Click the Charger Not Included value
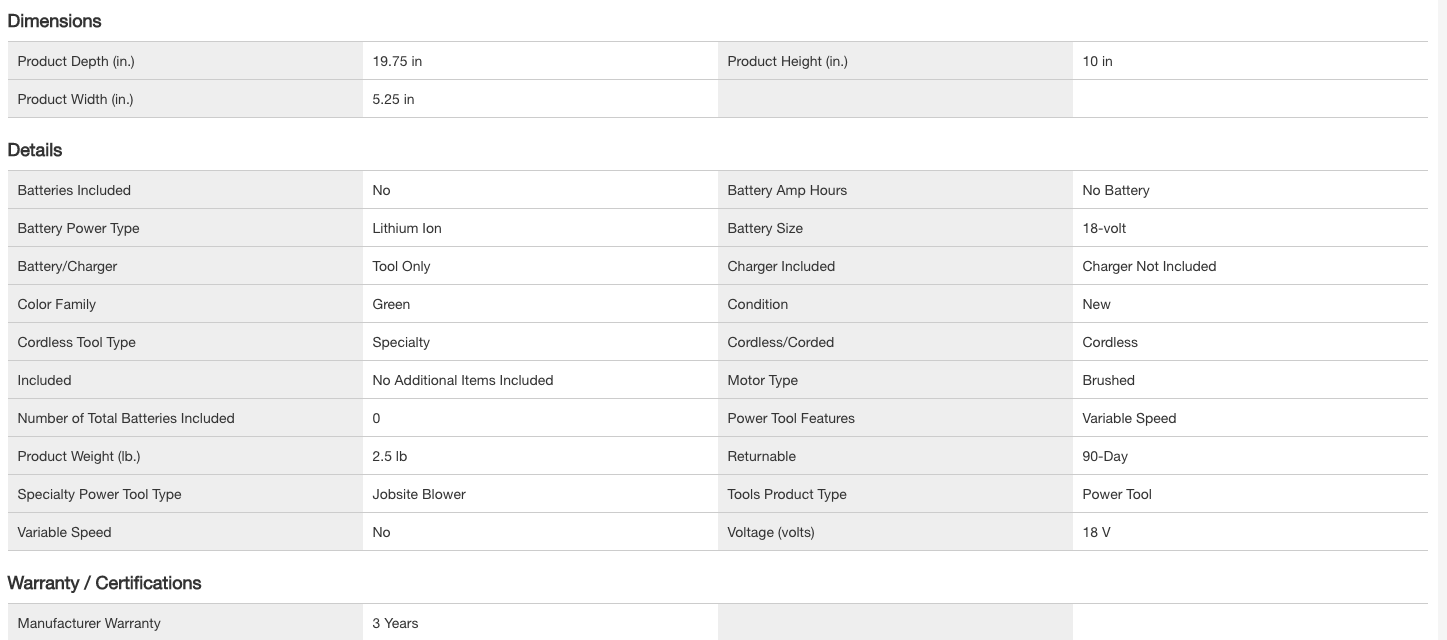Viewport: 1447px width, 640px height. [1149, 266]
